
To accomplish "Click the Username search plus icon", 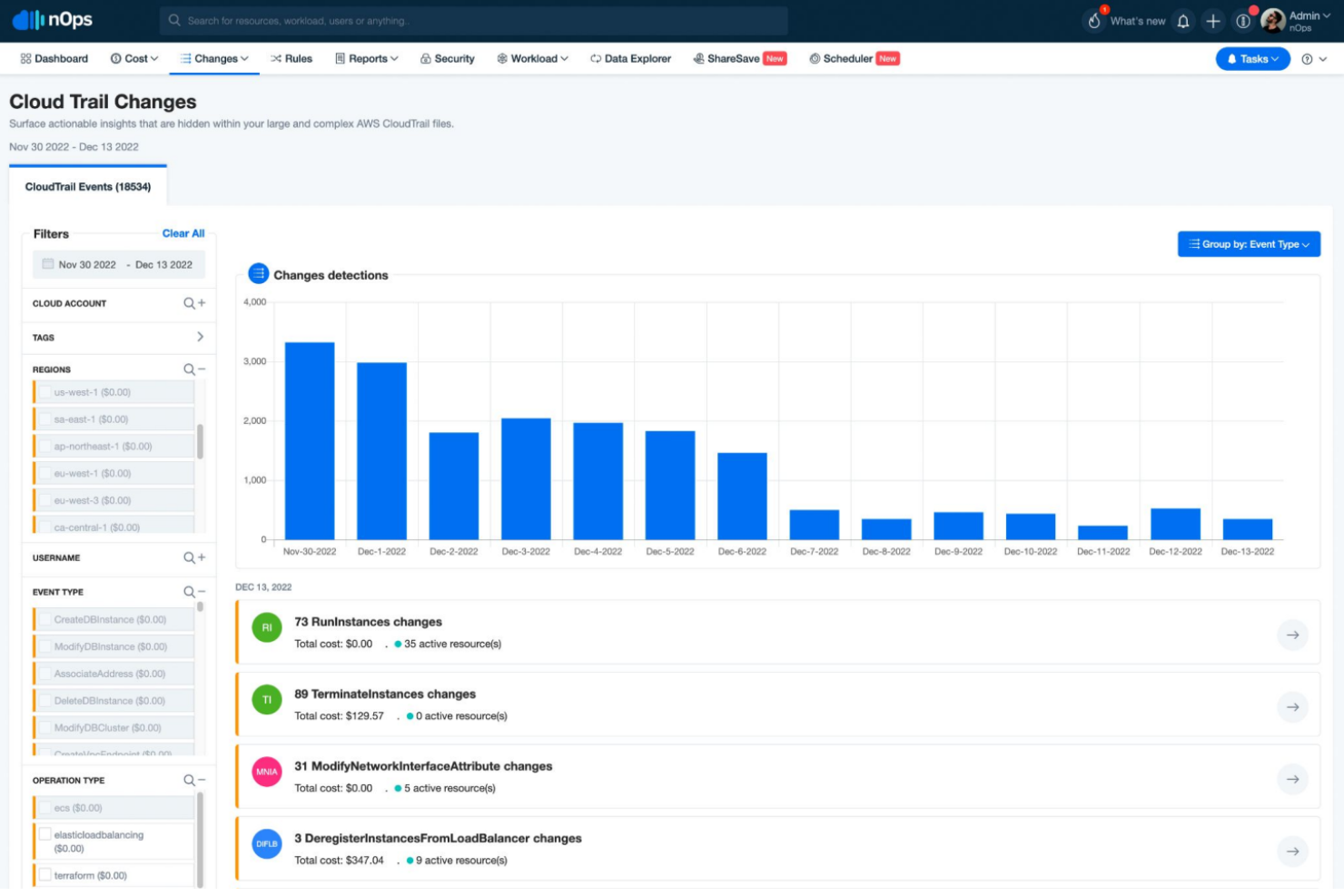I will click(x=194, y=557).
